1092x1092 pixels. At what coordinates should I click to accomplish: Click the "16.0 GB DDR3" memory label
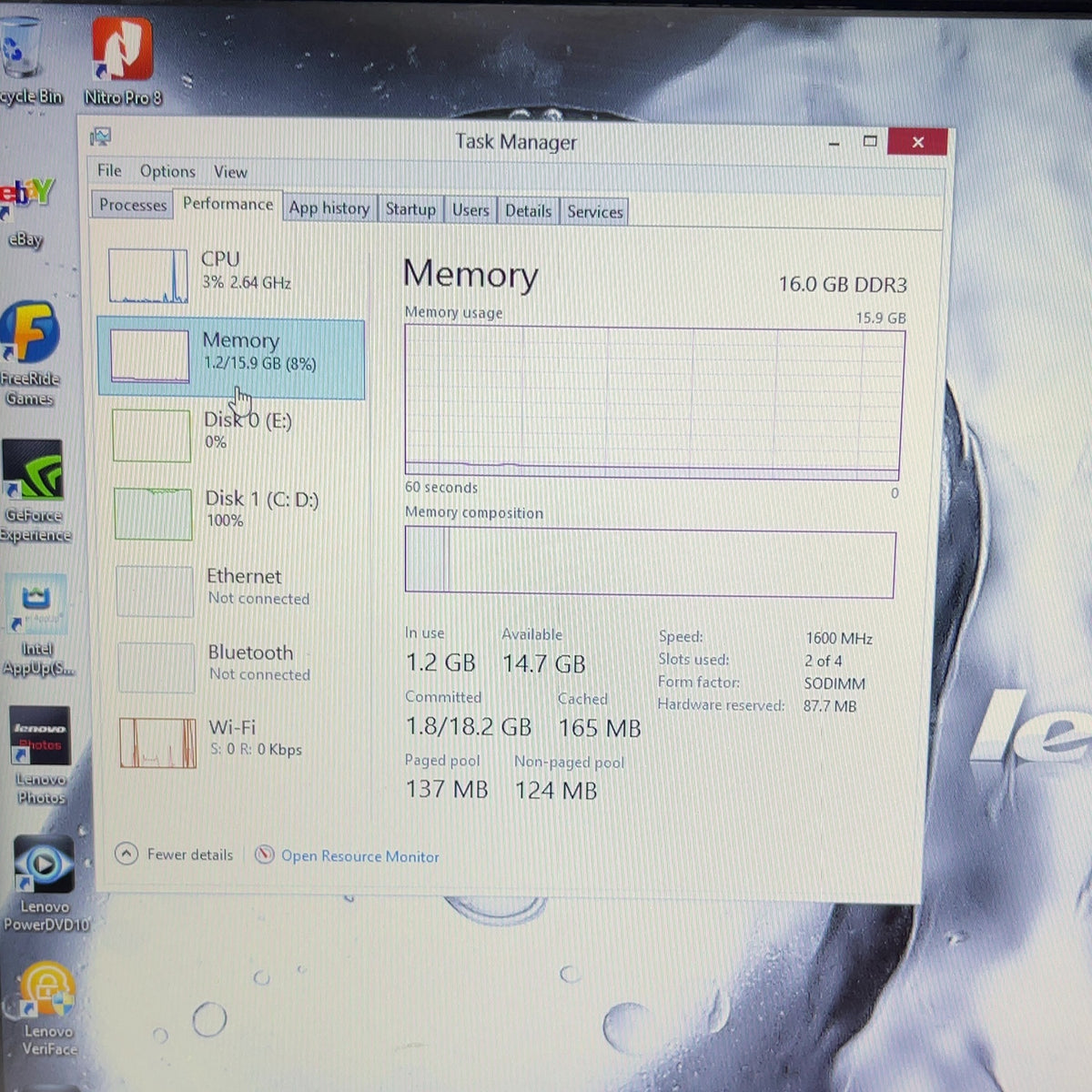coord(843,285)
